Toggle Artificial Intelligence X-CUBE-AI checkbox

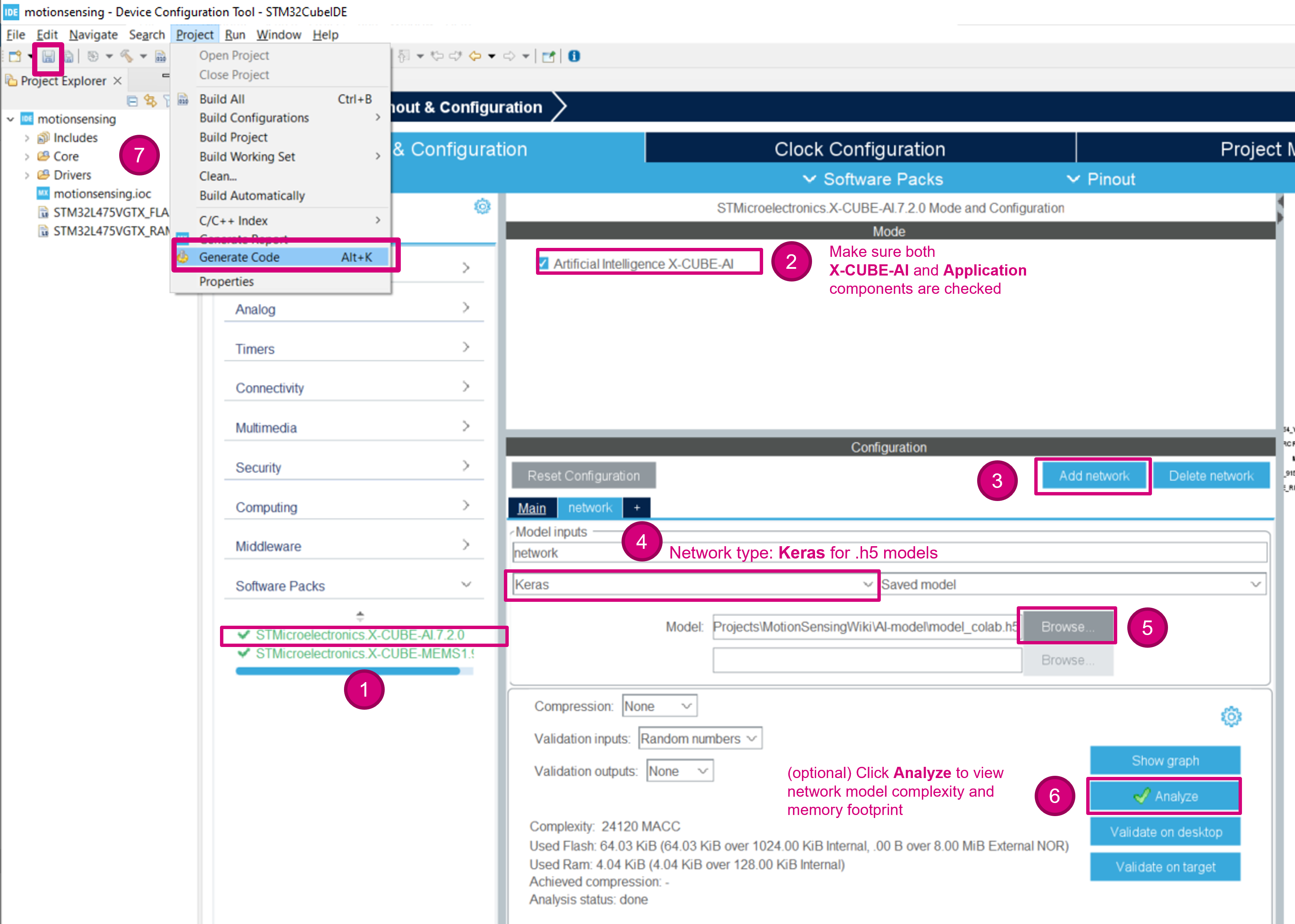coord(543,264)
